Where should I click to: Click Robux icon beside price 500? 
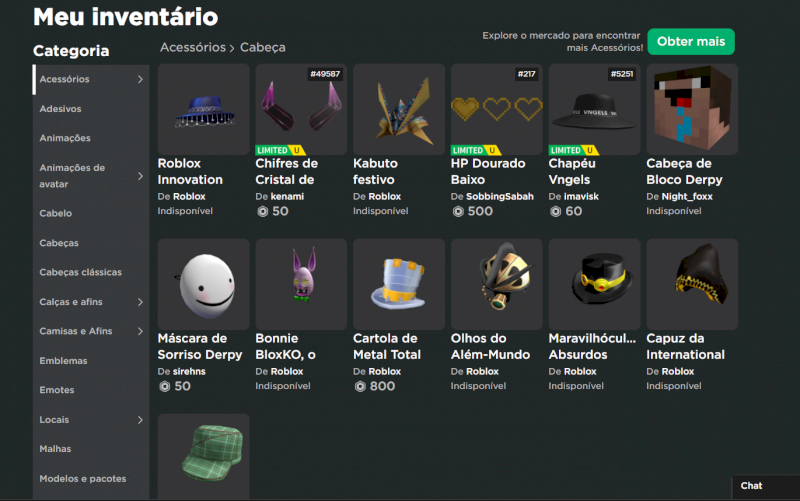click(458, 211)
